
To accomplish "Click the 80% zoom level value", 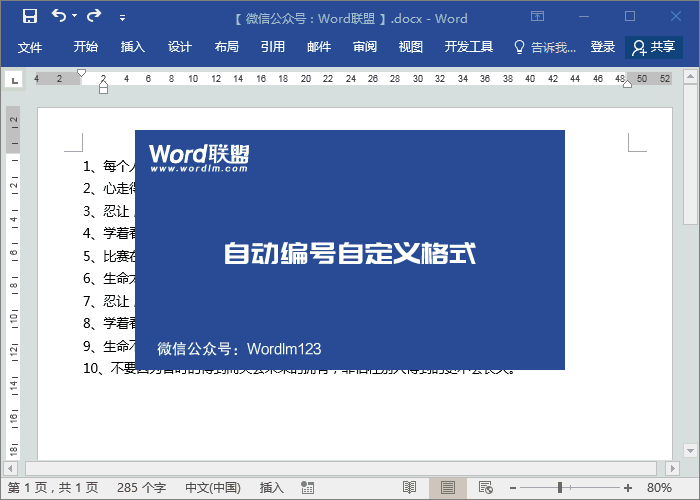I will pyautogui.click(x=659, y=488).
